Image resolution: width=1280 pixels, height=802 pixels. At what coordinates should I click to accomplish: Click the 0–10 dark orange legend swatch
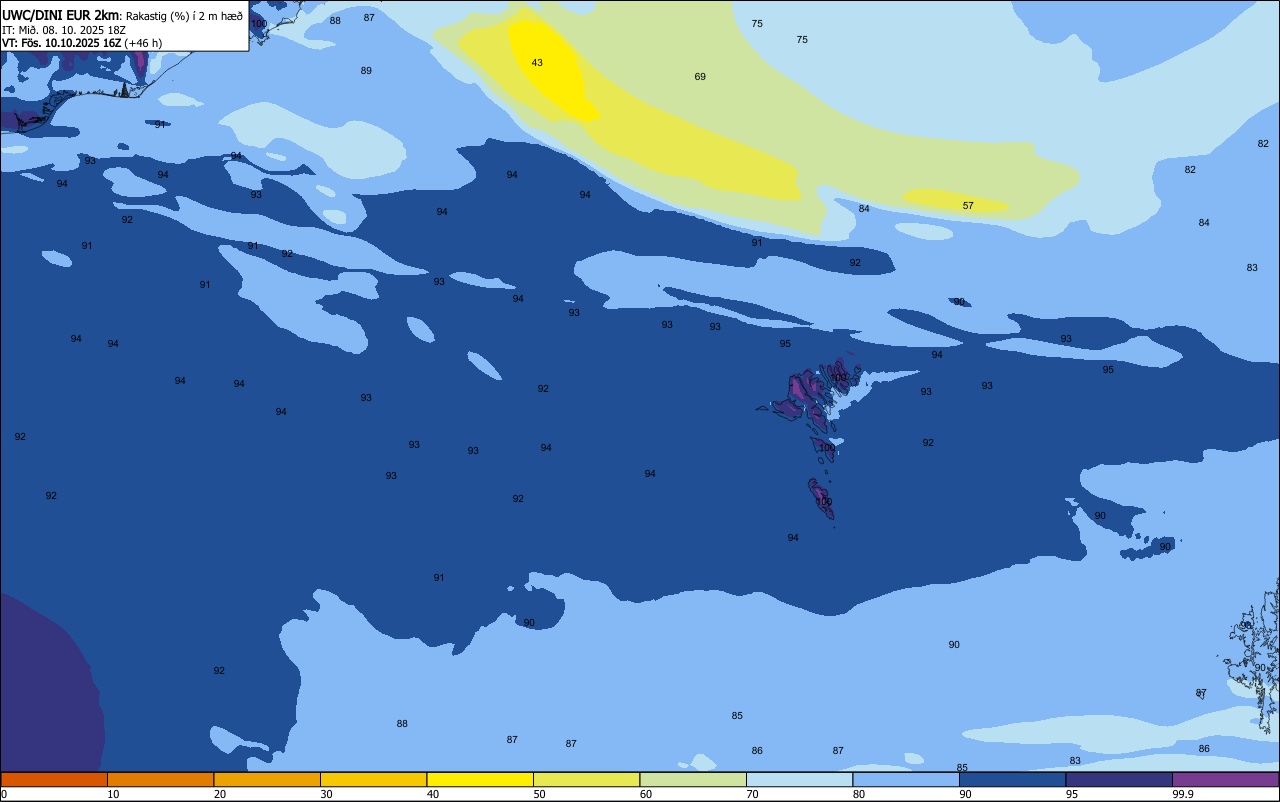tap(54, 779)
